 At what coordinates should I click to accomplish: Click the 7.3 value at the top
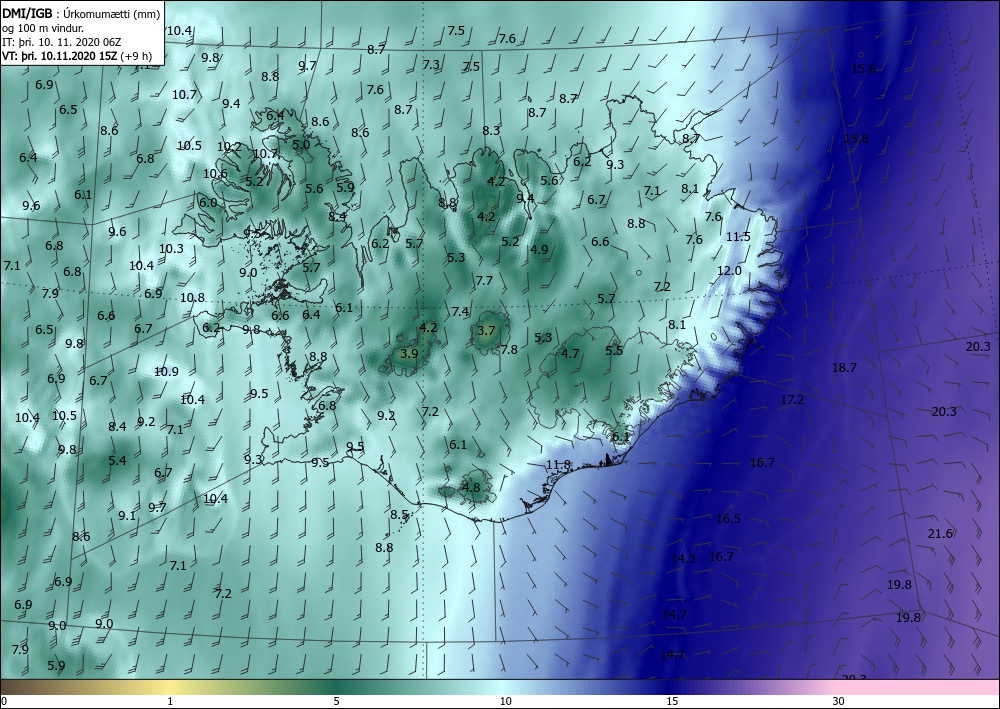click(431, 64)
